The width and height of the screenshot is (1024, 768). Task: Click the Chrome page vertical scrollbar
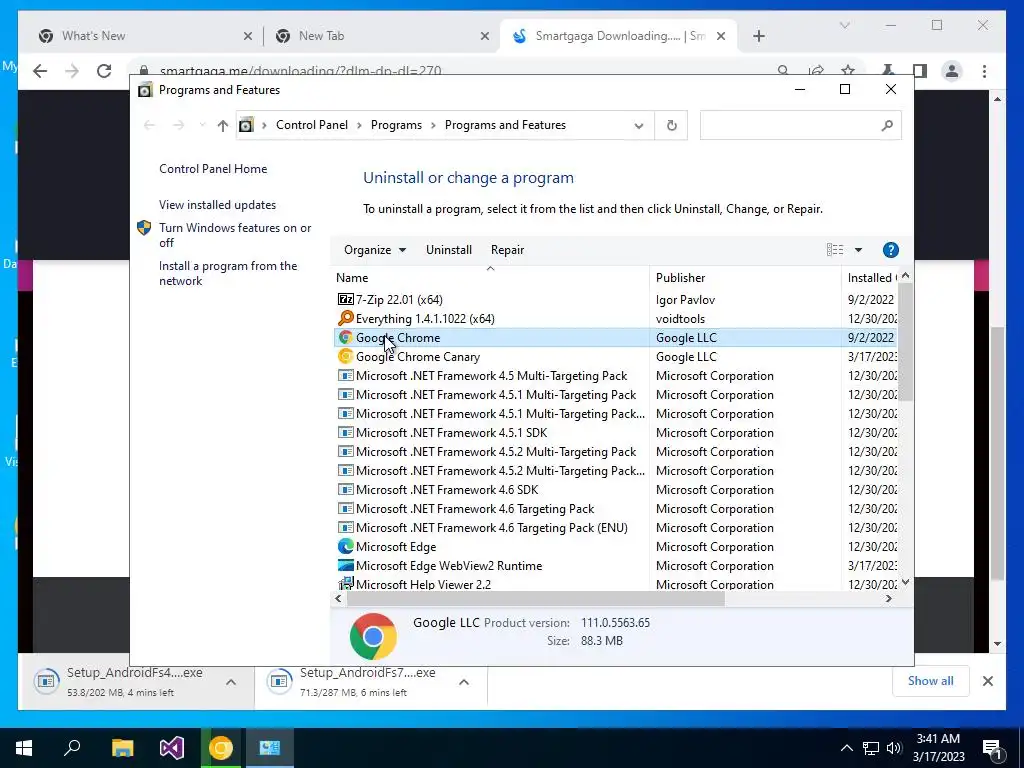coord(997,453)
